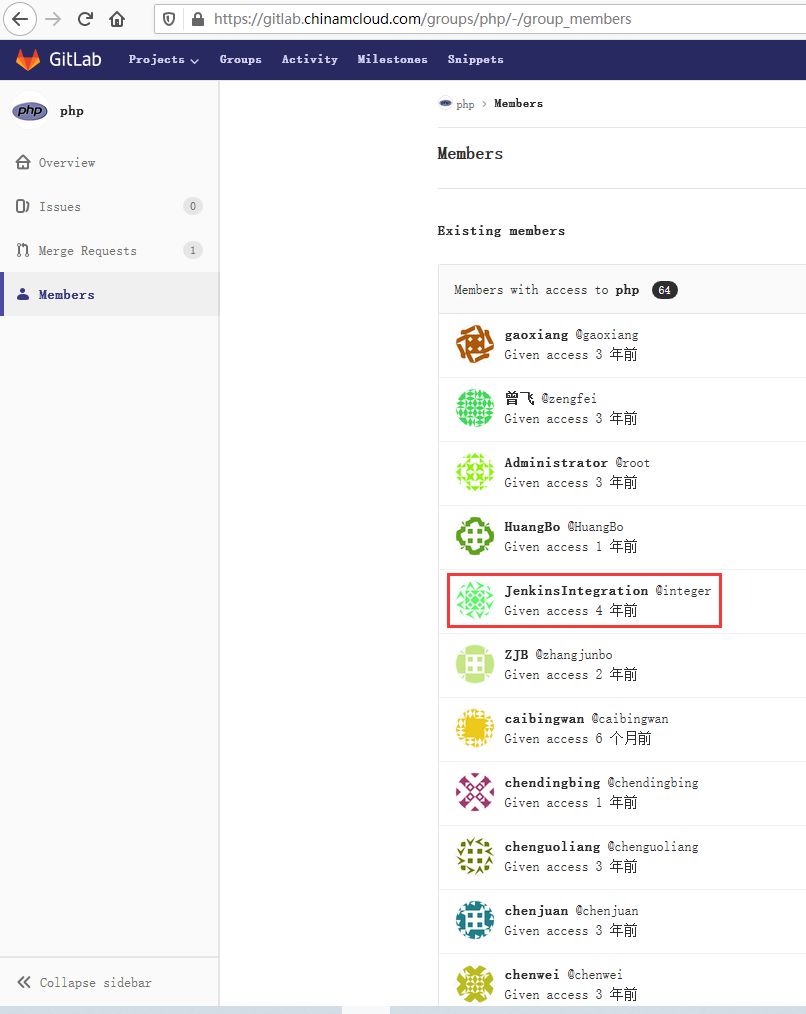This screenshot has height=1014, width=806.
Task: Click the avatar of @zengfei
Action: [x=475, y=408]
